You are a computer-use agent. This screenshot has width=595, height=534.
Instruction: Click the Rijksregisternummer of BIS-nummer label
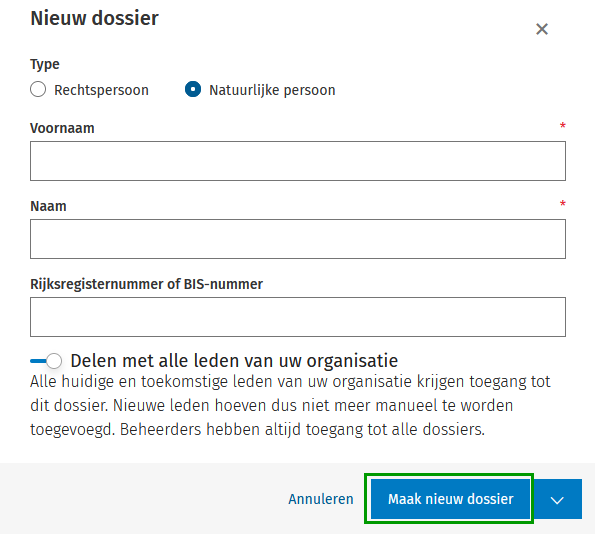click(146, 284)
